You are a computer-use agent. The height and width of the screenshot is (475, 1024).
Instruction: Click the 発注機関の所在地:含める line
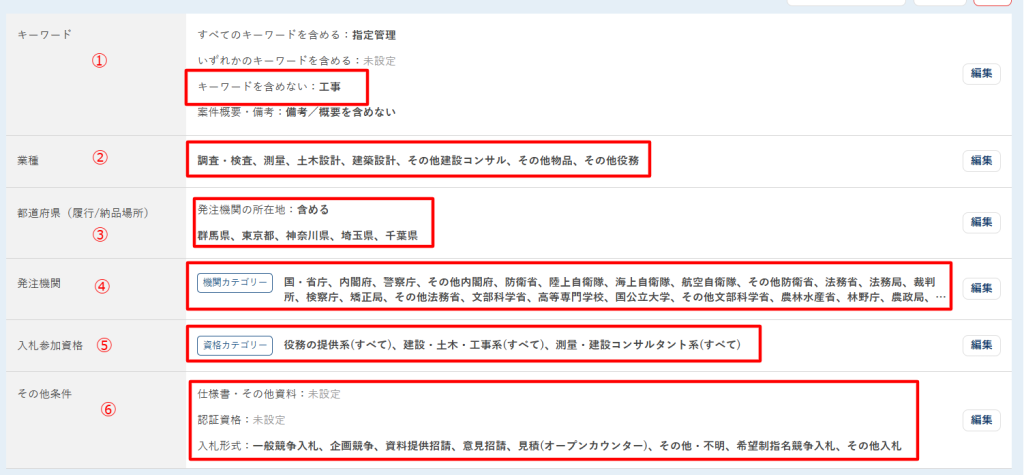[263, 210]
